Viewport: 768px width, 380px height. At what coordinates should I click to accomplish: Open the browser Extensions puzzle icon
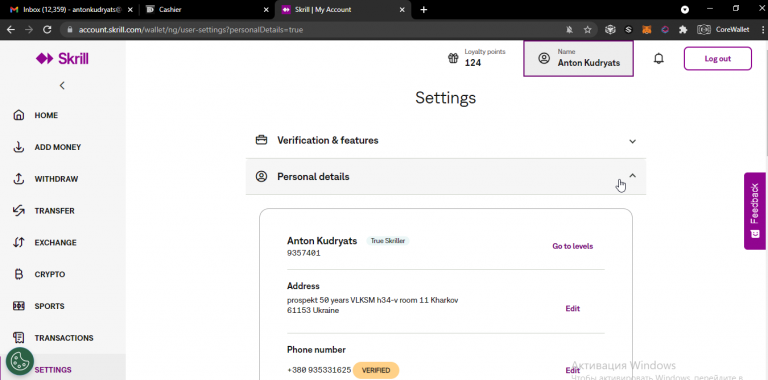683,29
